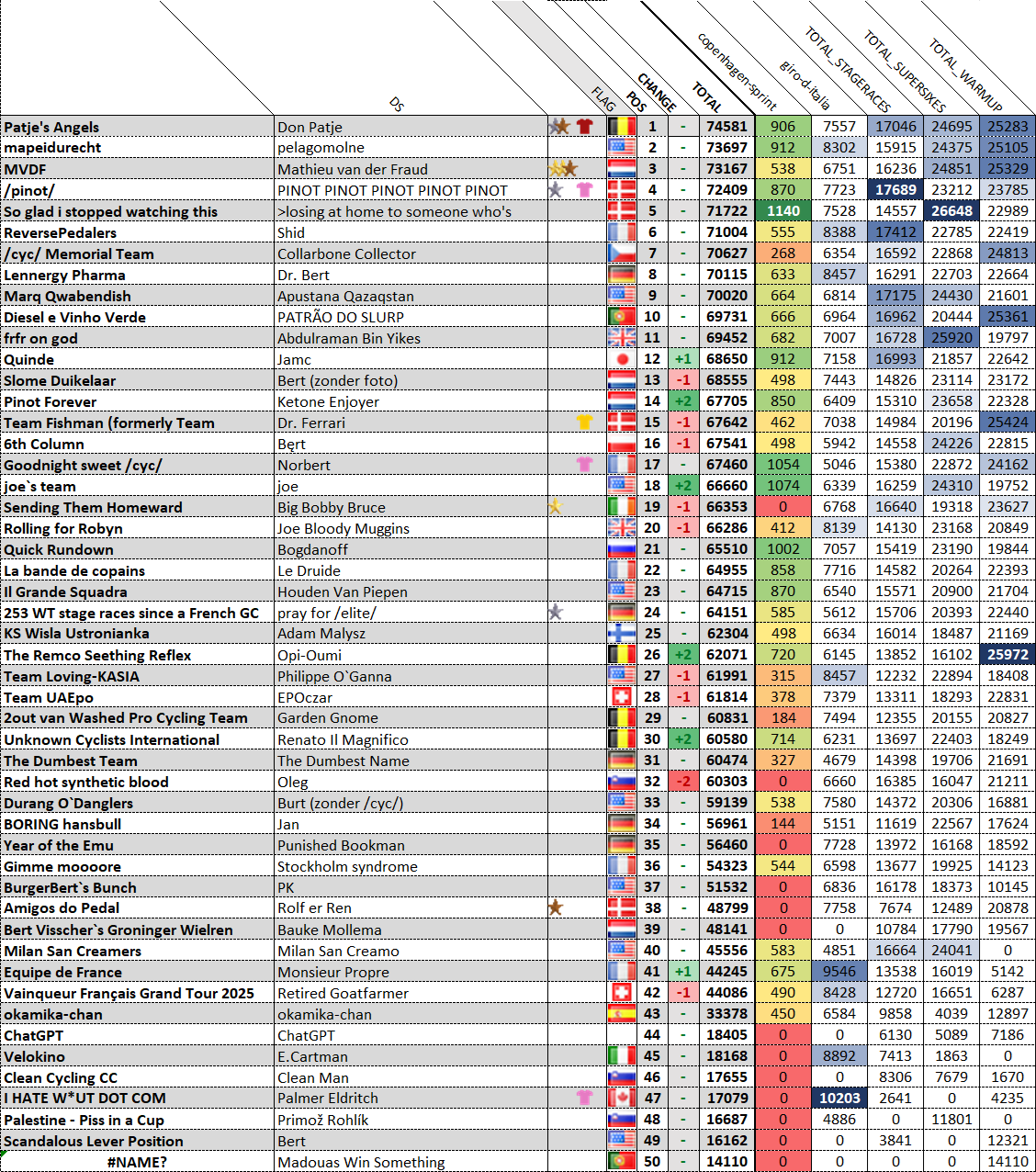Select the Portugal flag for Diesel e Vinho Verde
Image resolution: width=1036 pixels, height=1172 pixels.
click(622, 317)
